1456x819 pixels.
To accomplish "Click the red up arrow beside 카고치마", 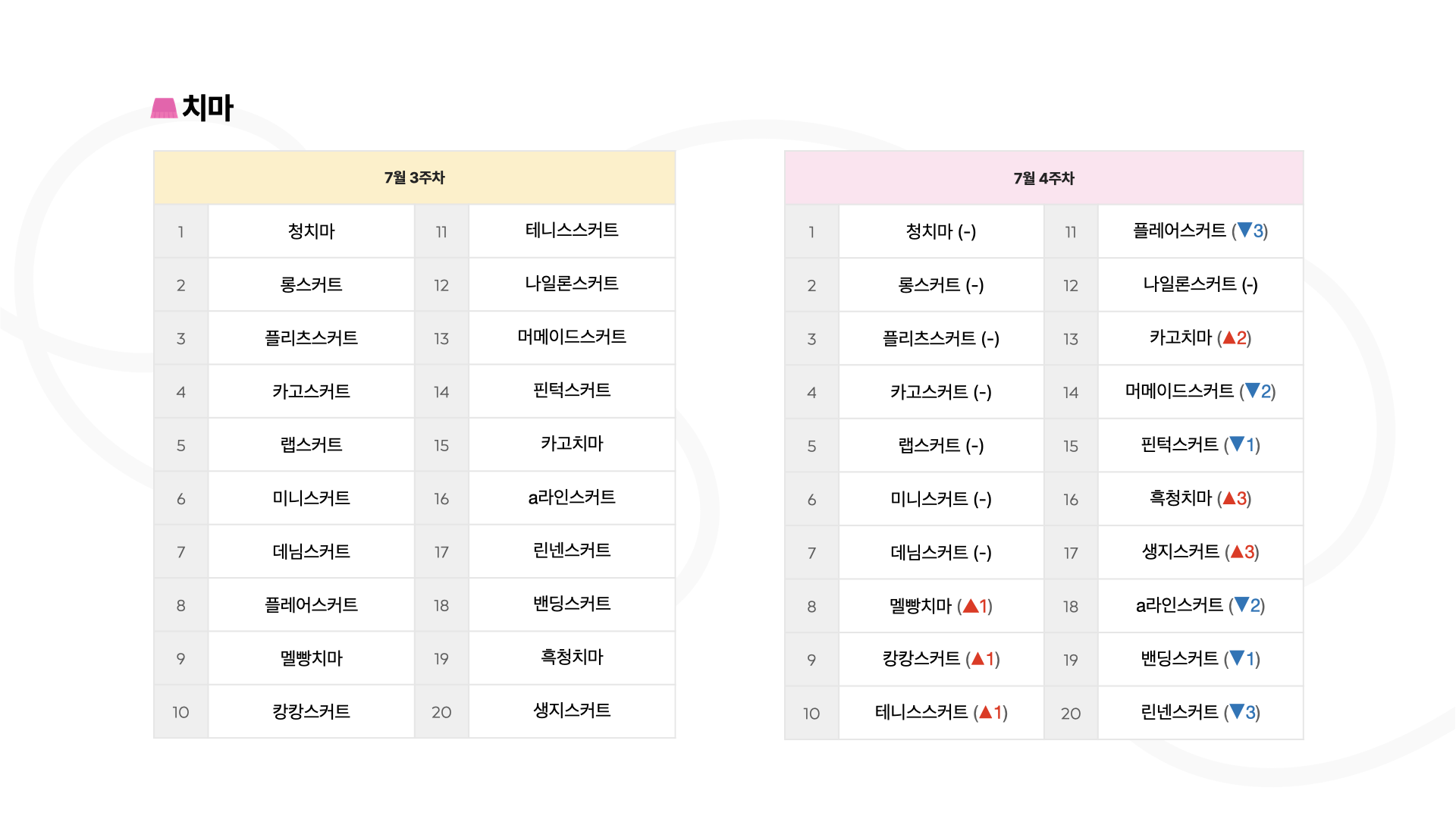I will tap(1229, 337).
